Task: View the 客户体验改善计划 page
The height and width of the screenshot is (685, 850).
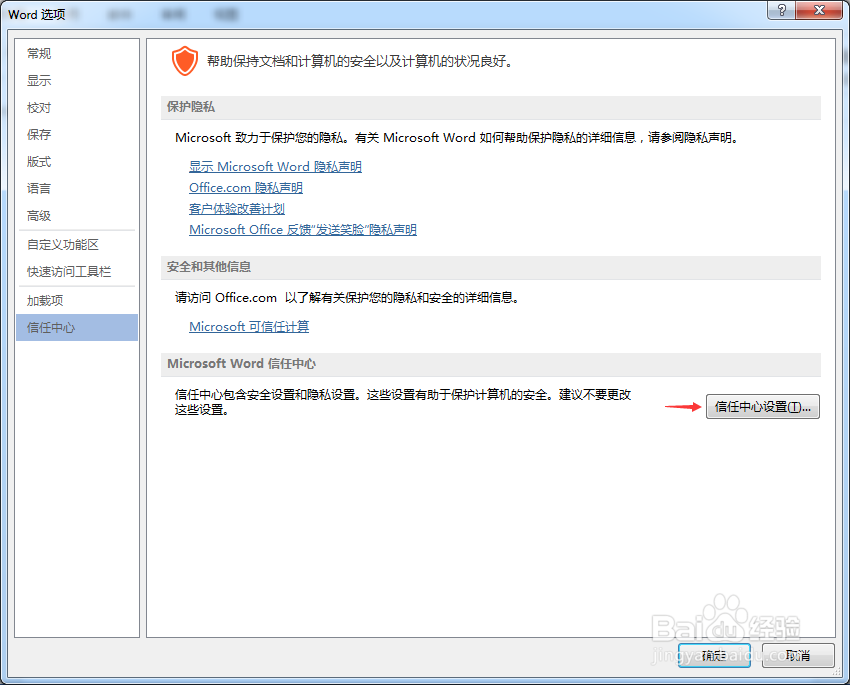Action: [x=236, y=208]
